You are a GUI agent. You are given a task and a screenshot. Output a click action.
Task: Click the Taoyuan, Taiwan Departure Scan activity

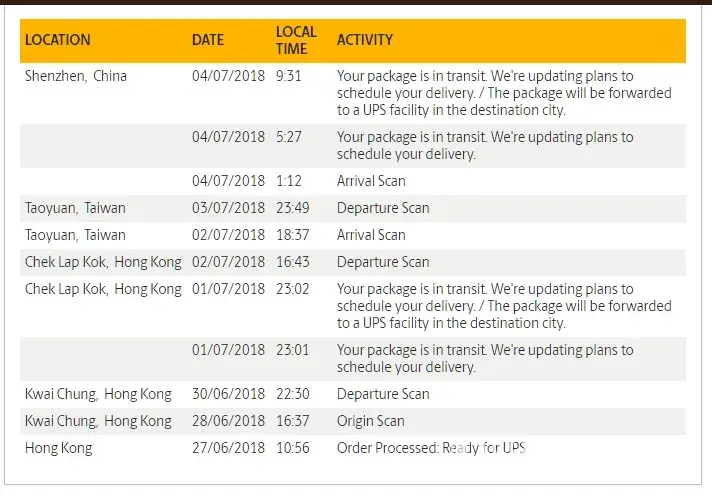(383, 208)
